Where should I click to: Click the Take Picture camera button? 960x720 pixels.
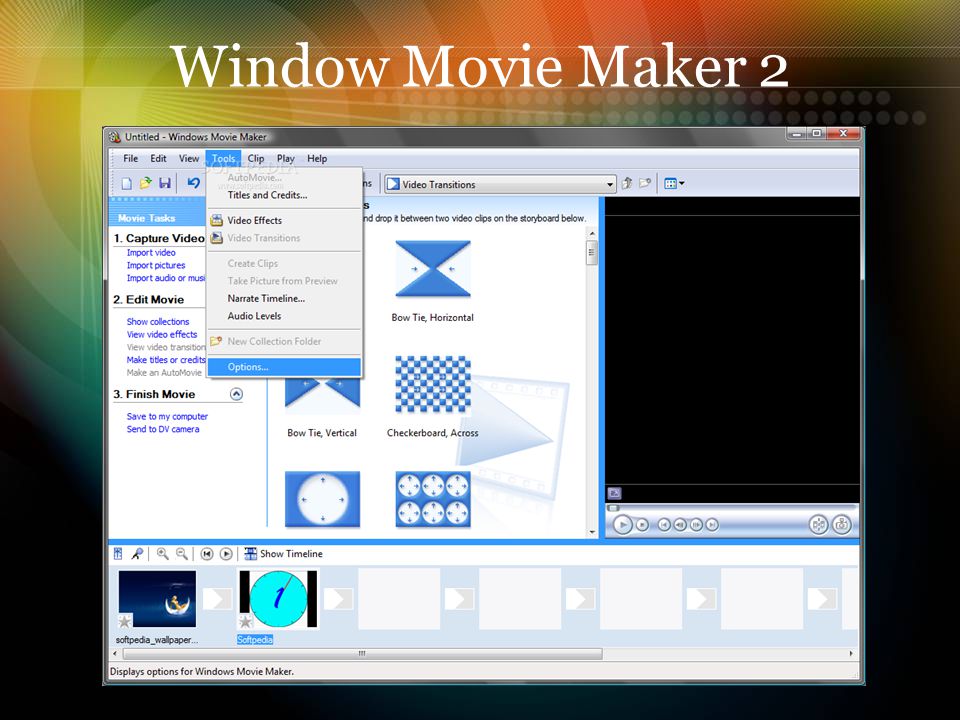click(842, 525)
